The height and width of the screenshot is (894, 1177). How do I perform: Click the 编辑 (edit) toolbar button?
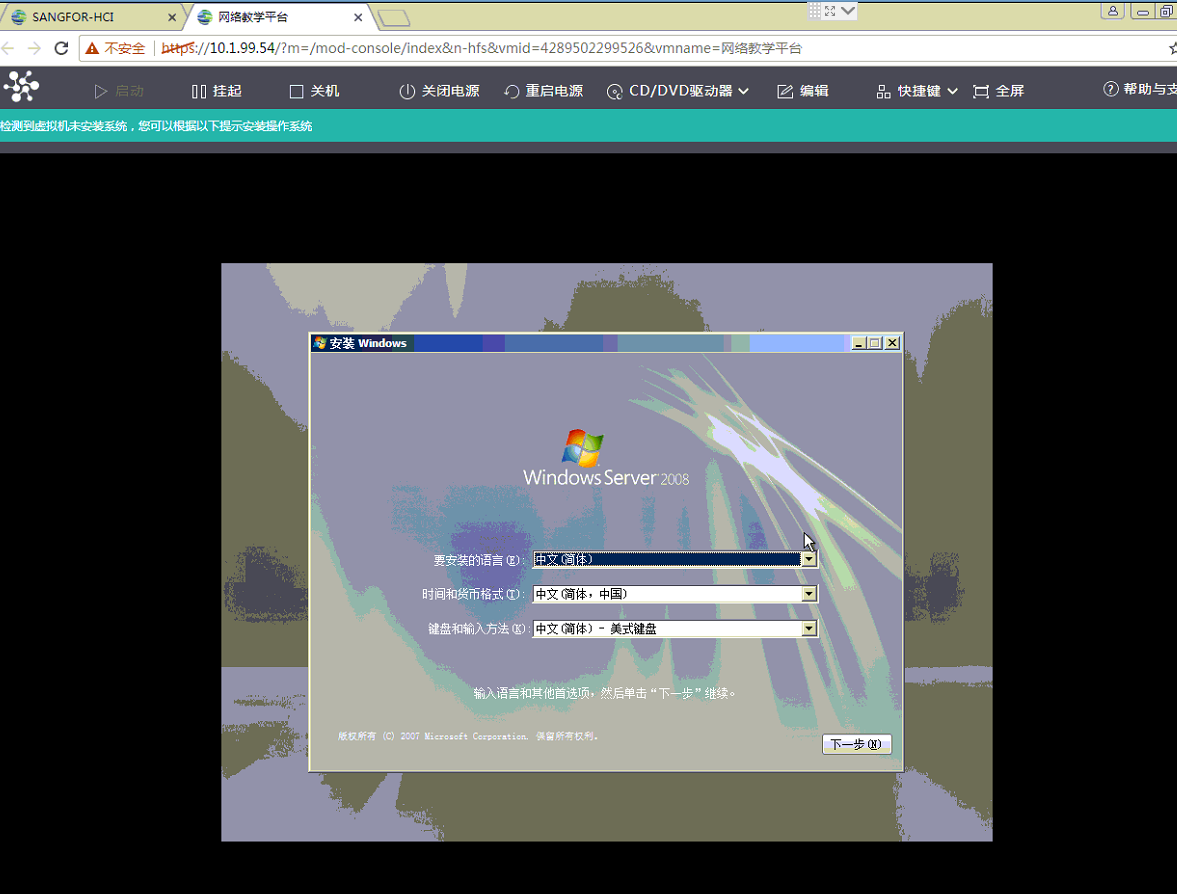802,91
